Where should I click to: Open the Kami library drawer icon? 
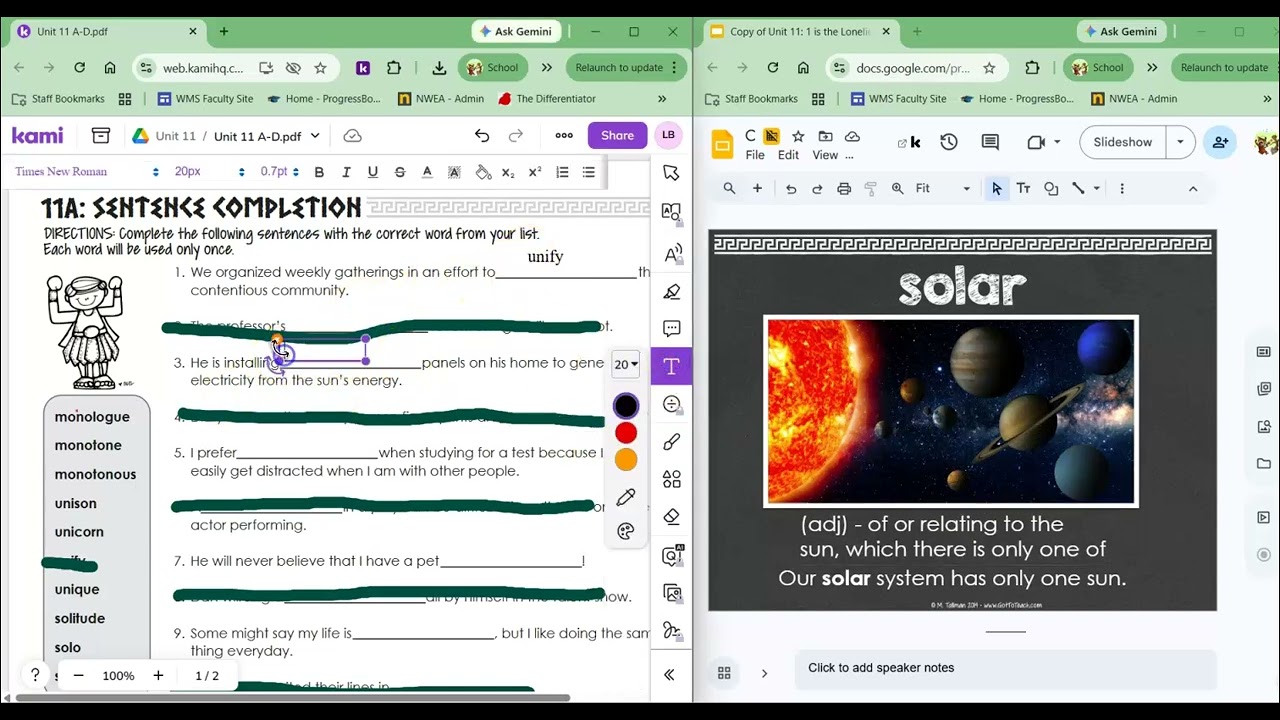100,136
